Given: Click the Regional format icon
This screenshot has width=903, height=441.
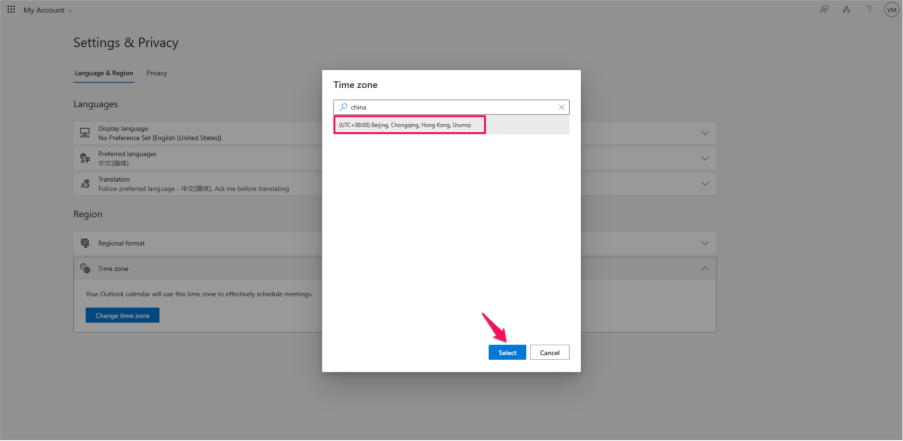Looking at the screenshot, I should click(x=85, y=243).
